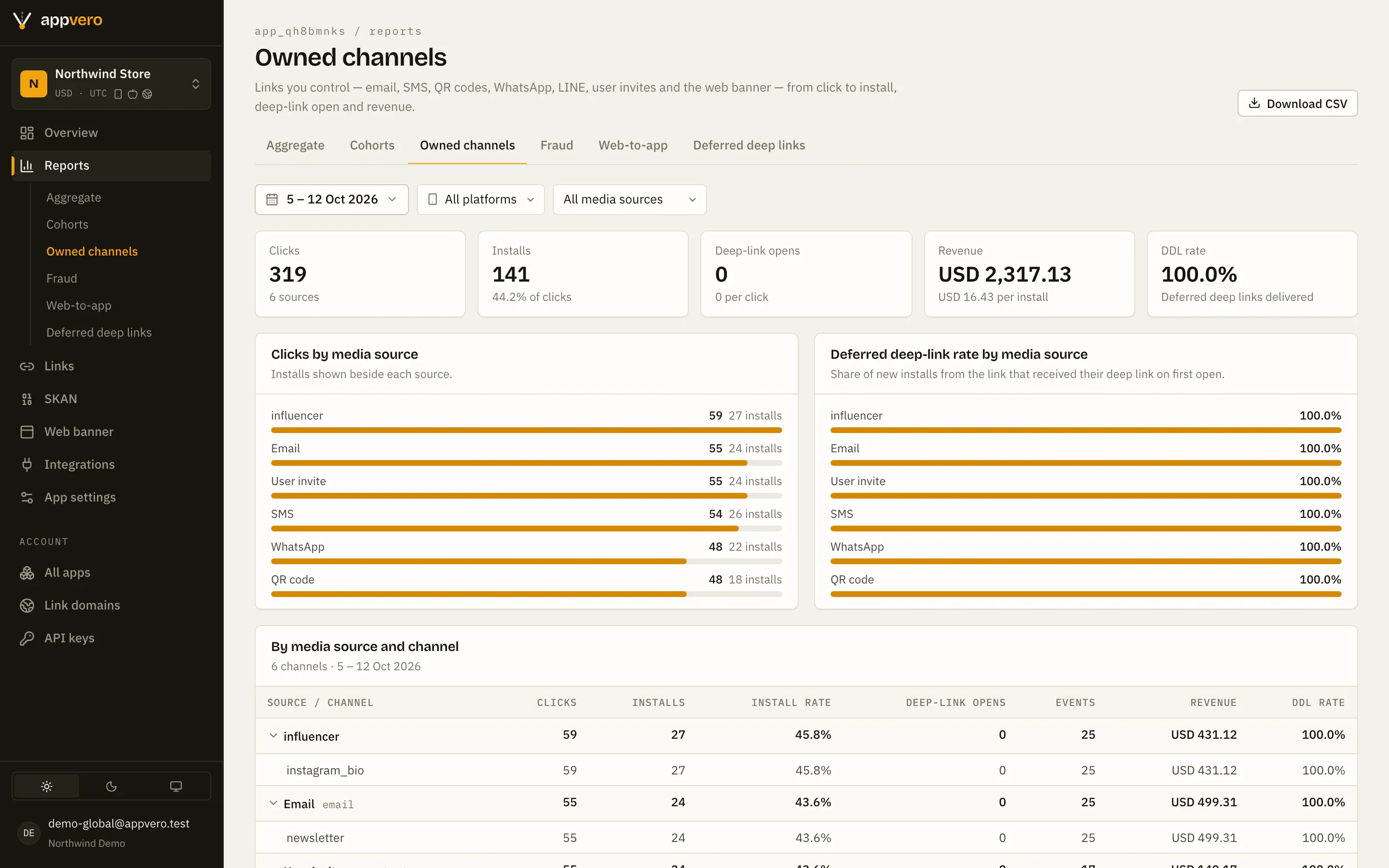Click the orange N store avatar

(x=34, y=84)
